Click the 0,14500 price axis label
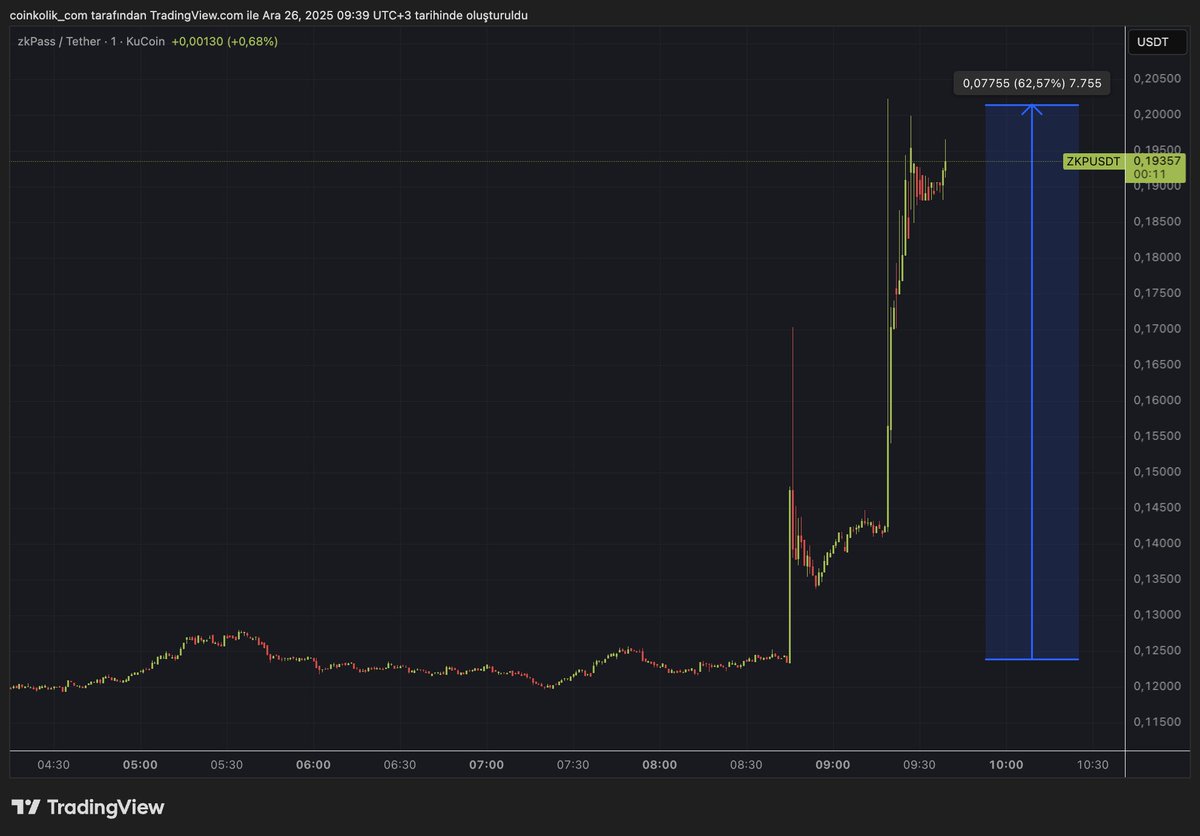The image size is (1200, 836). [x=1158, y=508]
